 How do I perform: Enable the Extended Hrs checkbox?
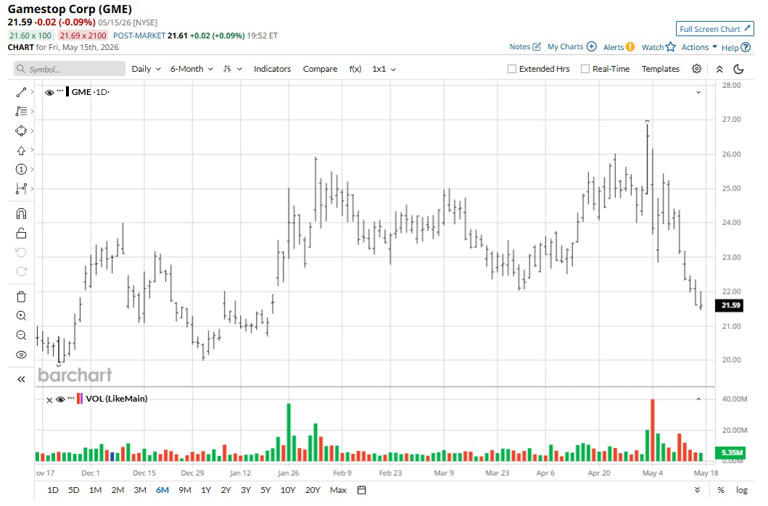click(x=512, y=69)
